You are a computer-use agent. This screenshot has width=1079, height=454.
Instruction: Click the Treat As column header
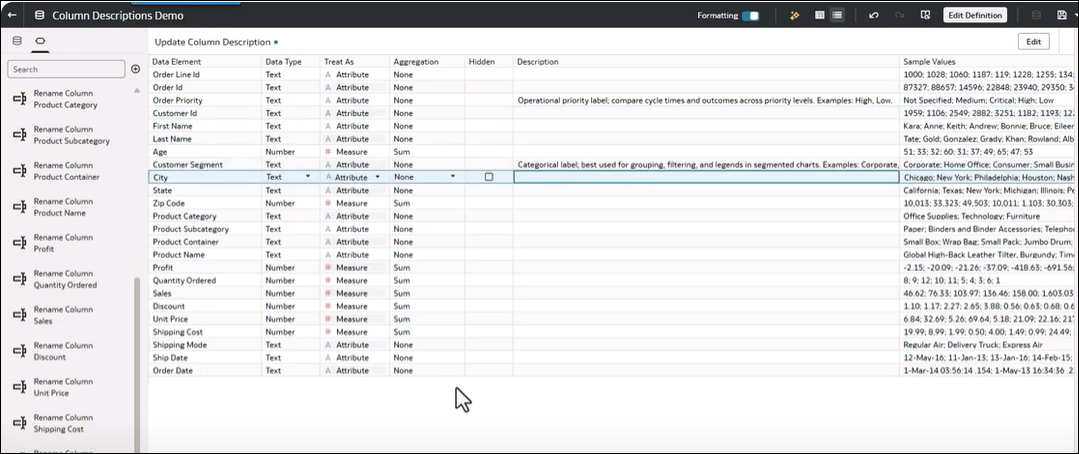(x=339, y=62)
